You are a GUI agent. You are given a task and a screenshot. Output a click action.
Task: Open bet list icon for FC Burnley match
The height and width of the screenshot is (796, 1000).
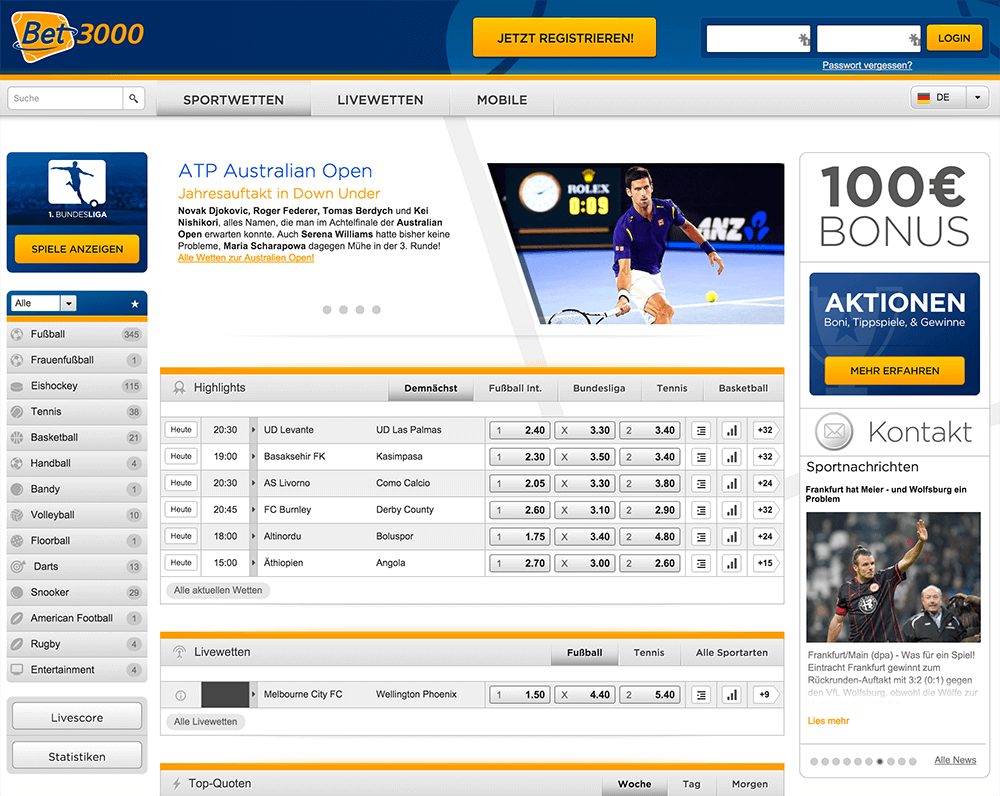point(702,510)
